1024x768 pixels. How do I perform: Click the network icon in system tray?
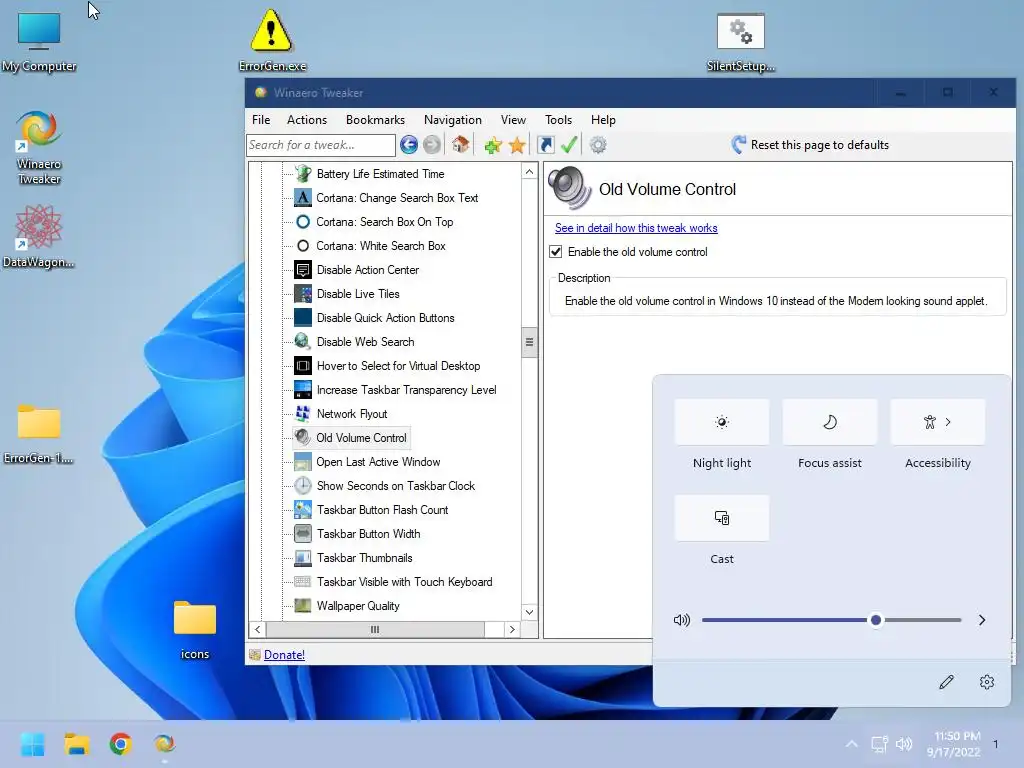click(880, 744)
